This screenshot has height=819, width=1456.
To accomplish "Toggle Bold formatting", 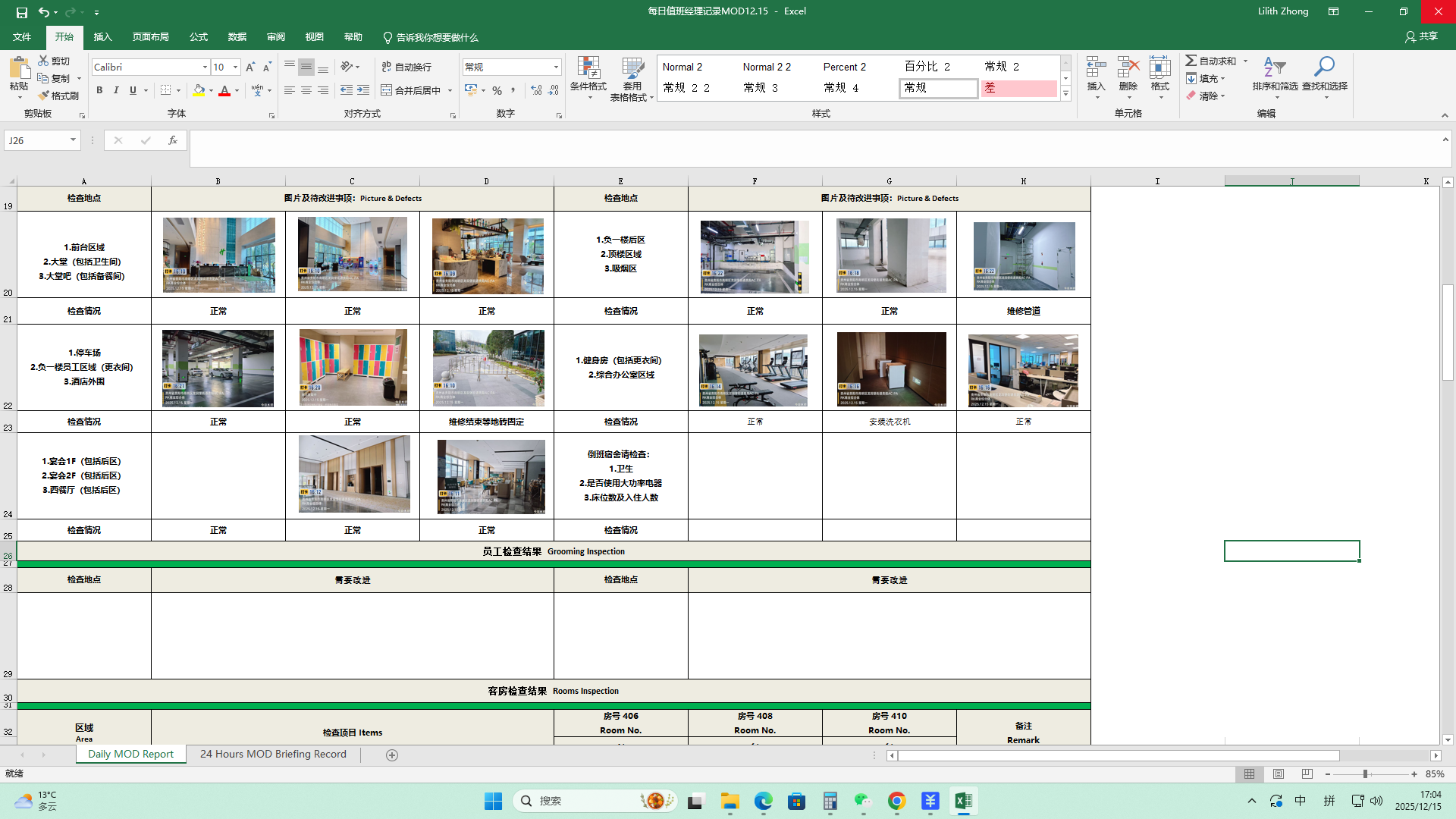I will point(99,90).
